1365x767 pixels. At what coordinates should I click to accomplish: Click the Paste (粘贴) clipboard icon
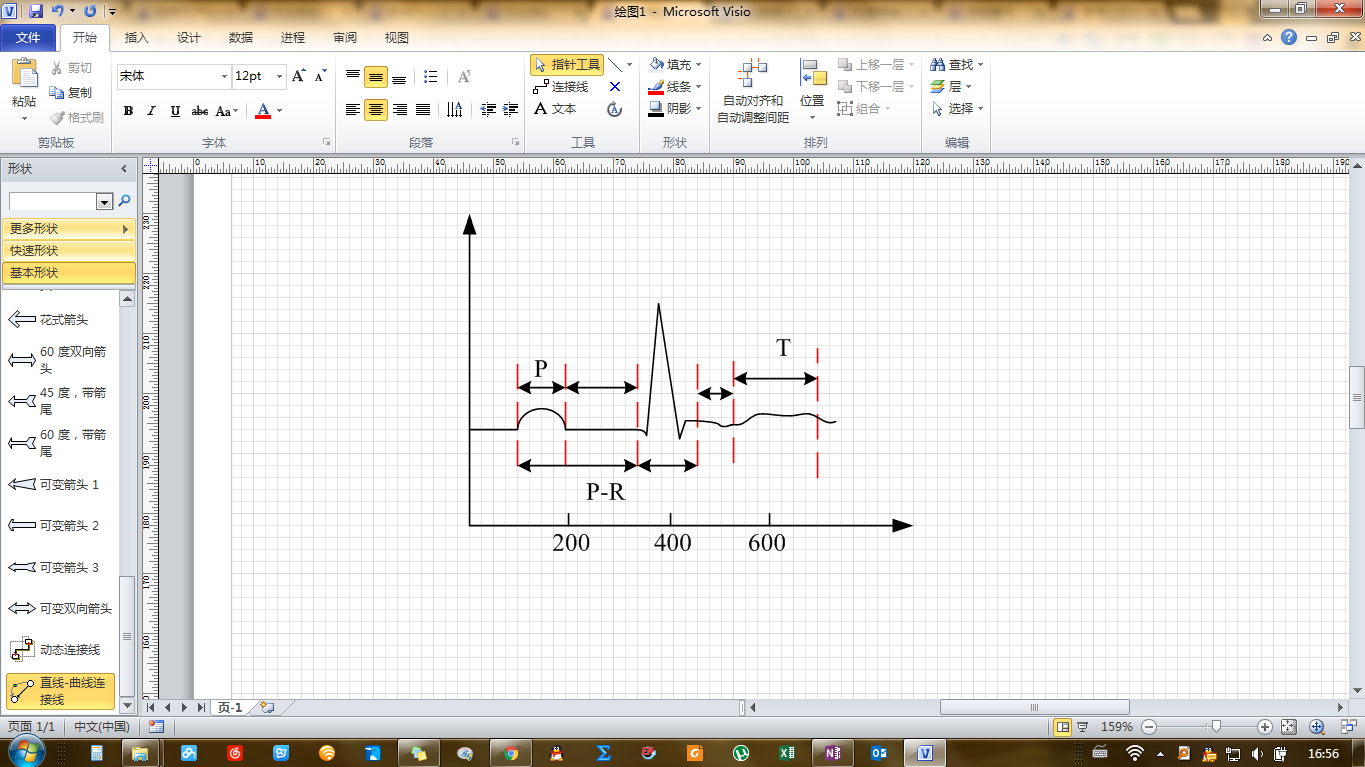click(24, 74)
